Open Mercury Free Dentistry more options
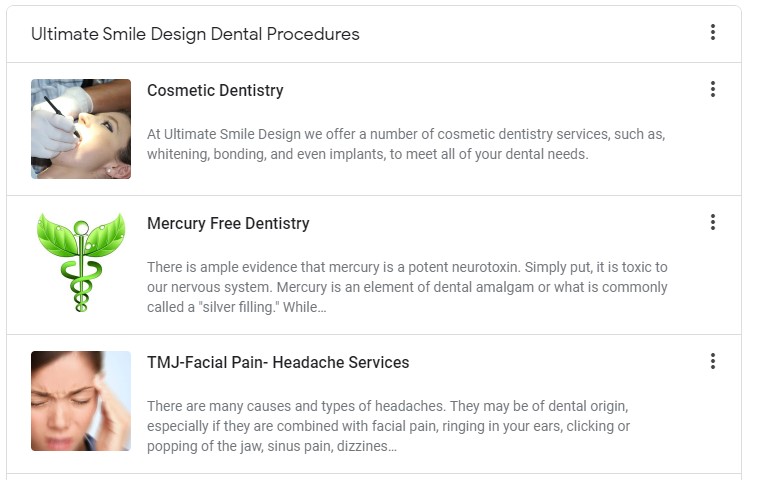Screen dimensions: 775x480 coord(712,222)
